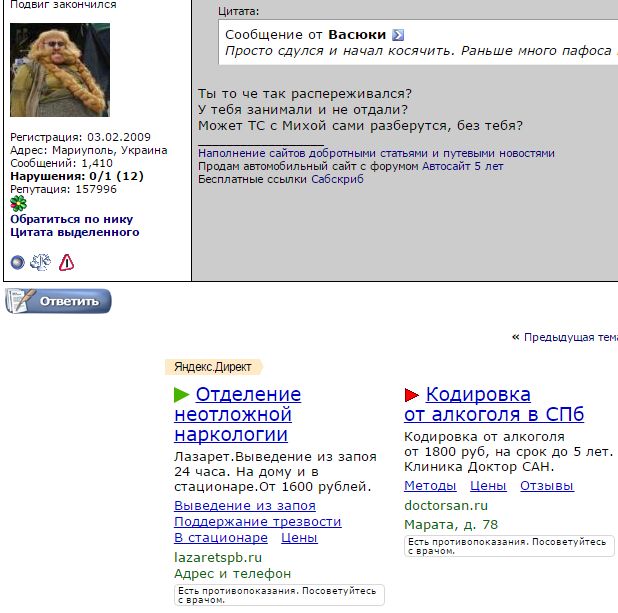The image size is (618, 613).
Task: Open В стационаре sublink
Action: [x=221, y=538]
